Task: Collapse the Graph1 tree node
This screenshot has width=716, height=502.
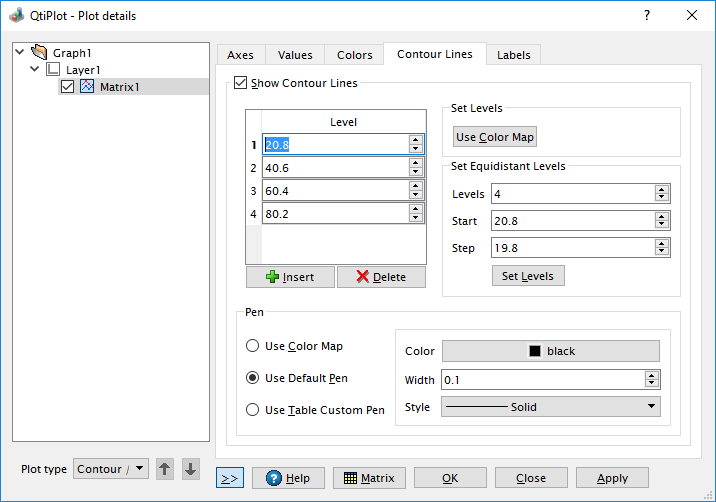Action: (20, 52)
